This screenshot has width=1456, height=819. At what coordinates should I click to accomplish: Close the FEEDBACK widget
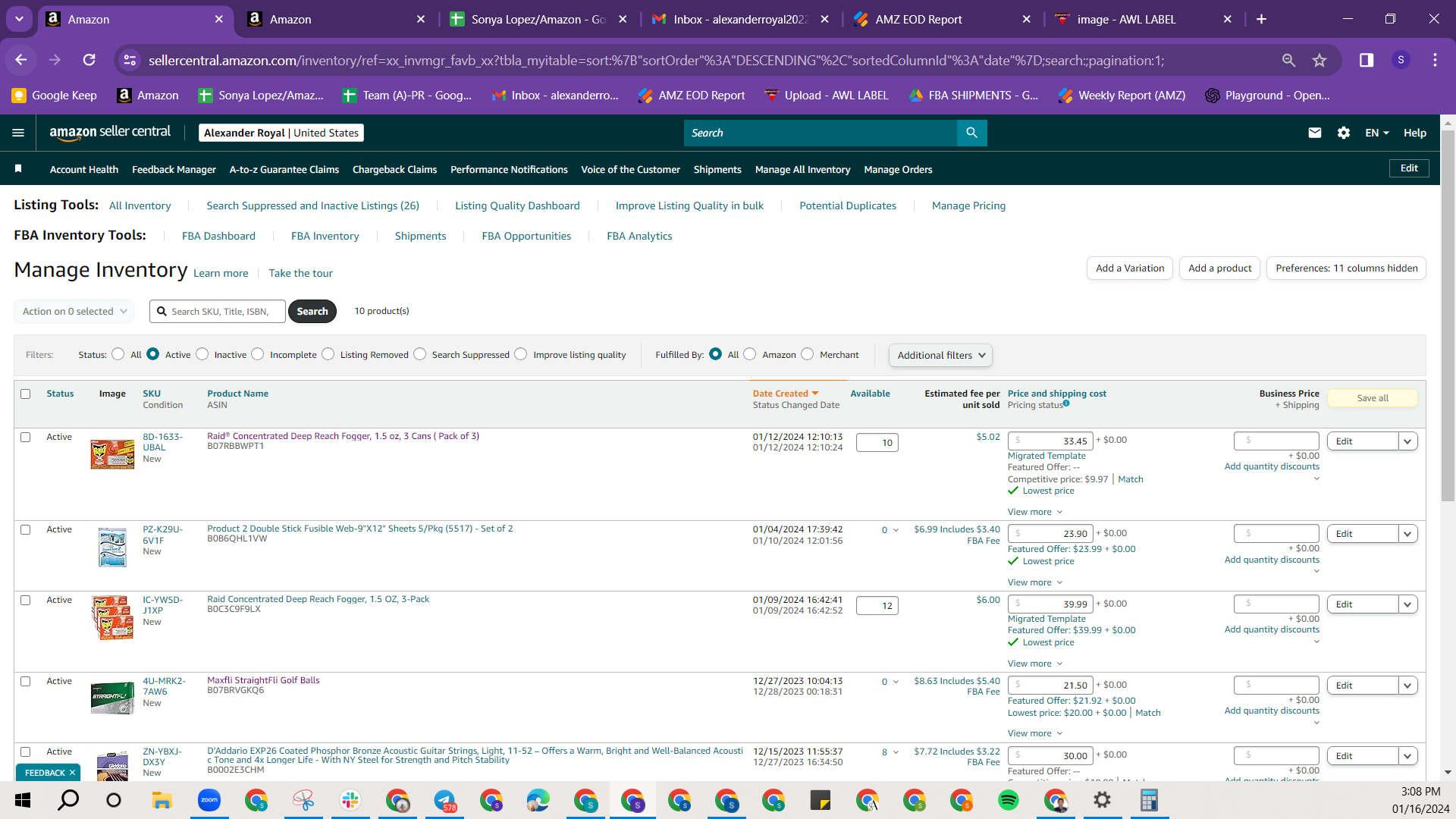(x=72, y=773)
